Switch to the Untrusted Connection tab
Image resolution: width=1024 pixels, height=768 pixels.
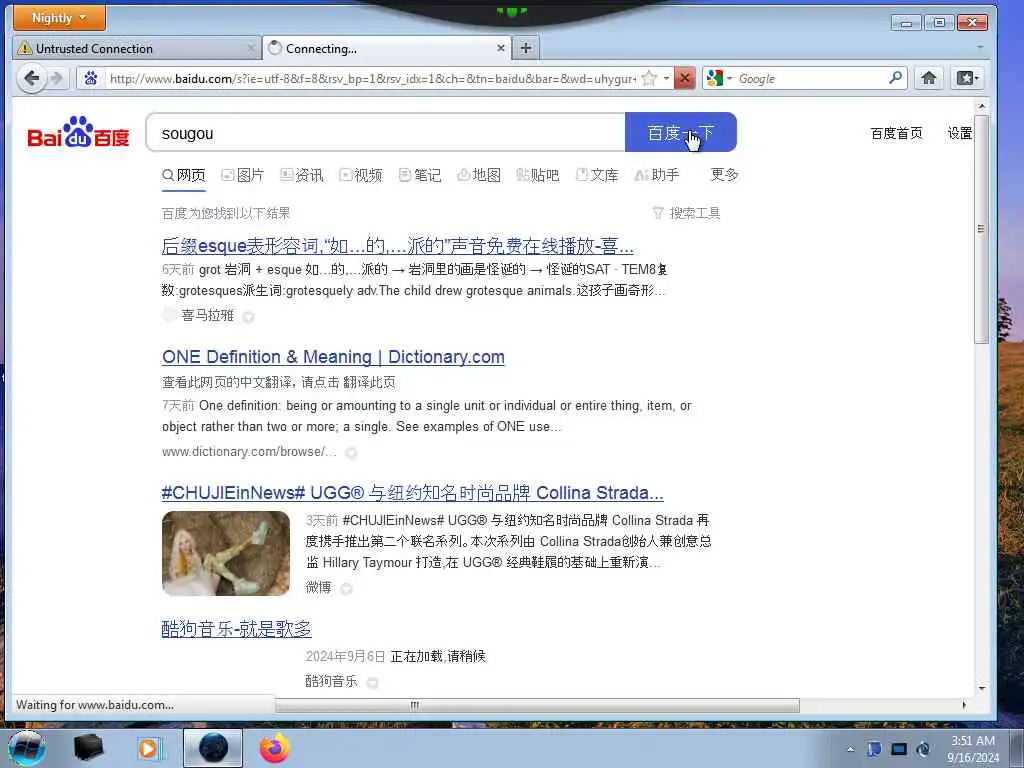(136, 48)
